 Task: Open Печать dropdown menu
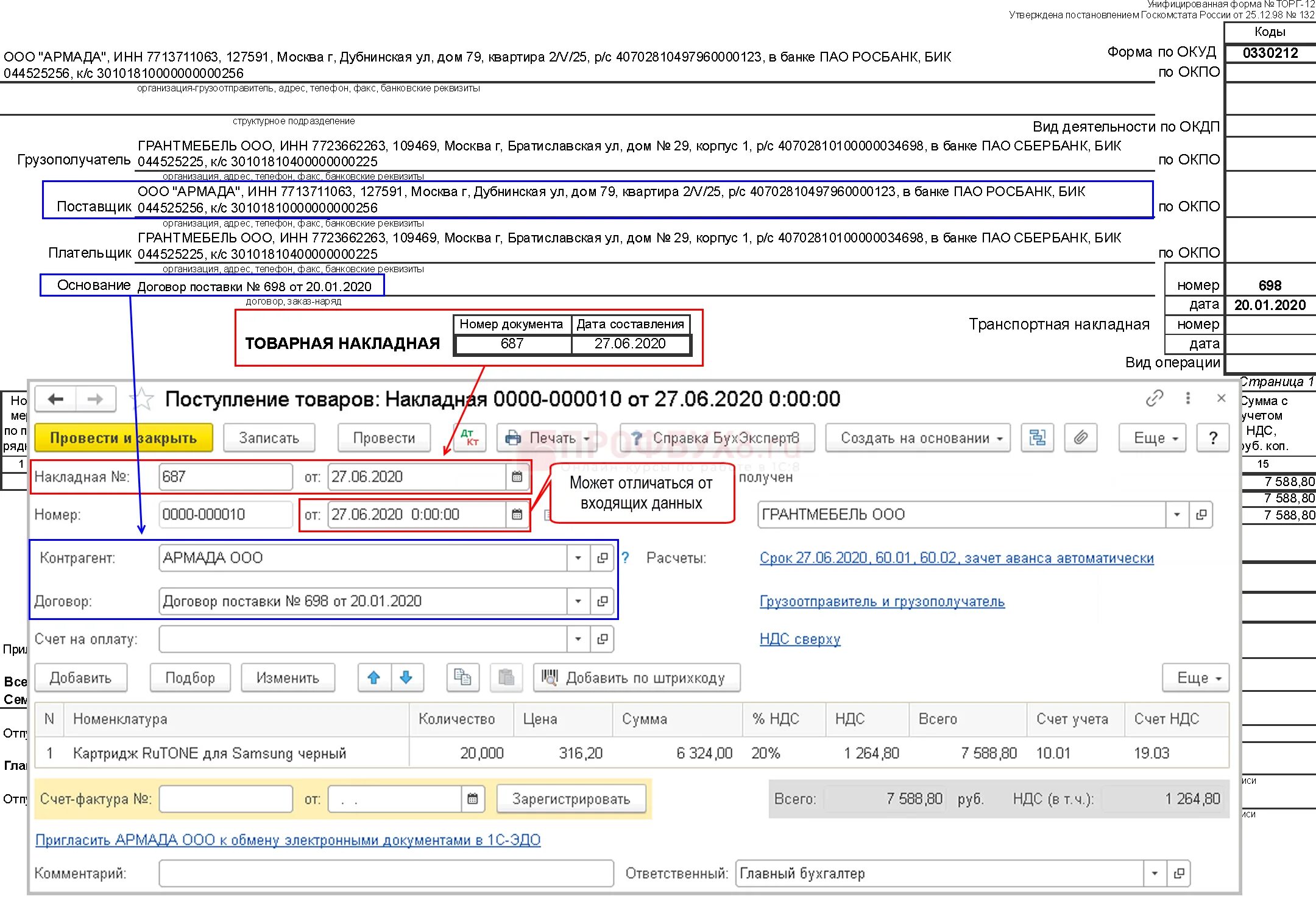547,437
